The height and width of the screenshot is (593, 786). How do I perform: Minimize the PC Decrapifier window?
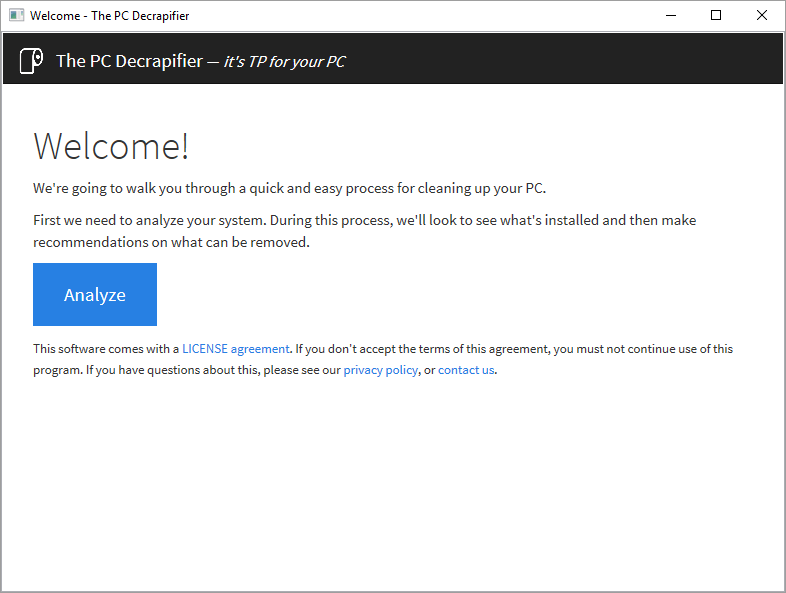pos(671,16)
